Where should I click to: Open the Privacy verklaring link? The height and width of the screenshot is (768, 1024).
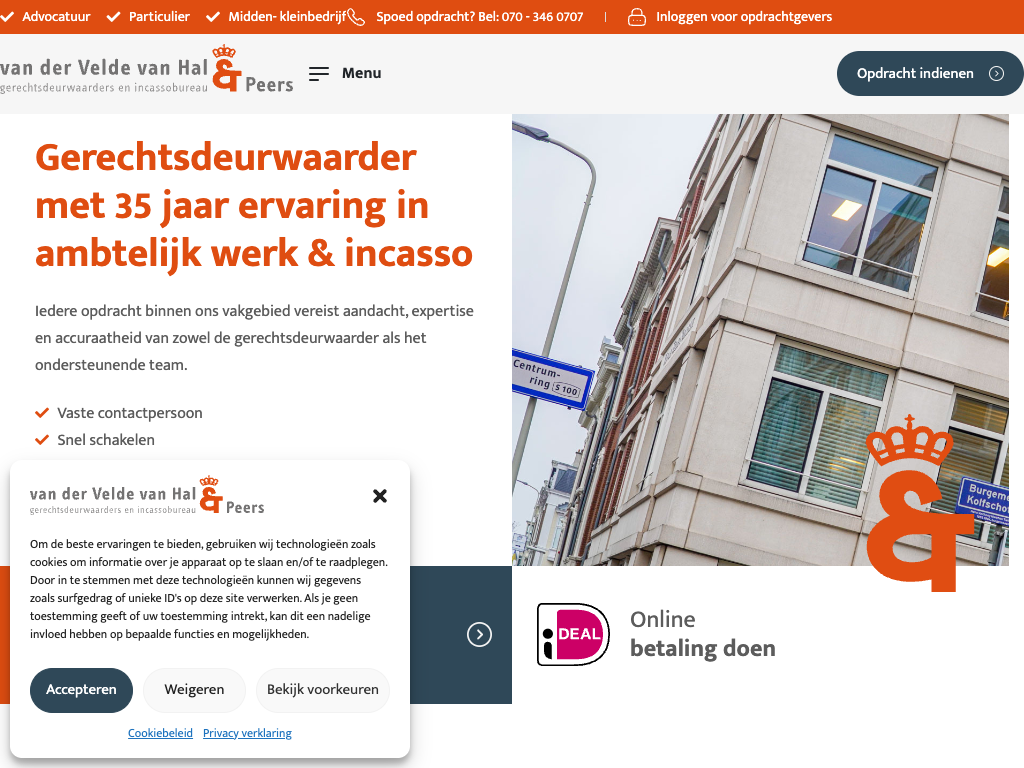(247, 733)
